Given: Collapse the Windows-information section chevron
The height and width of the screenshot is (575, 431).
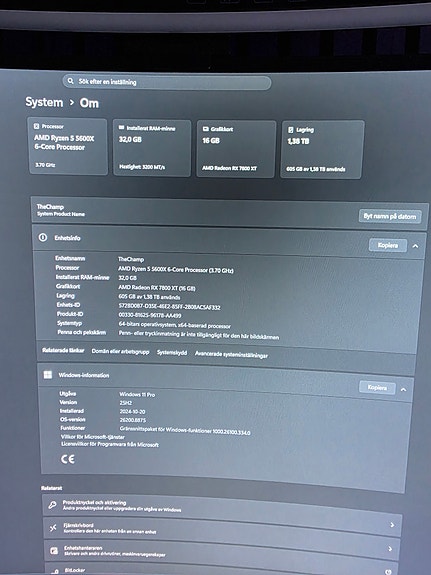Looking at the screenshot, I should 403,389.
